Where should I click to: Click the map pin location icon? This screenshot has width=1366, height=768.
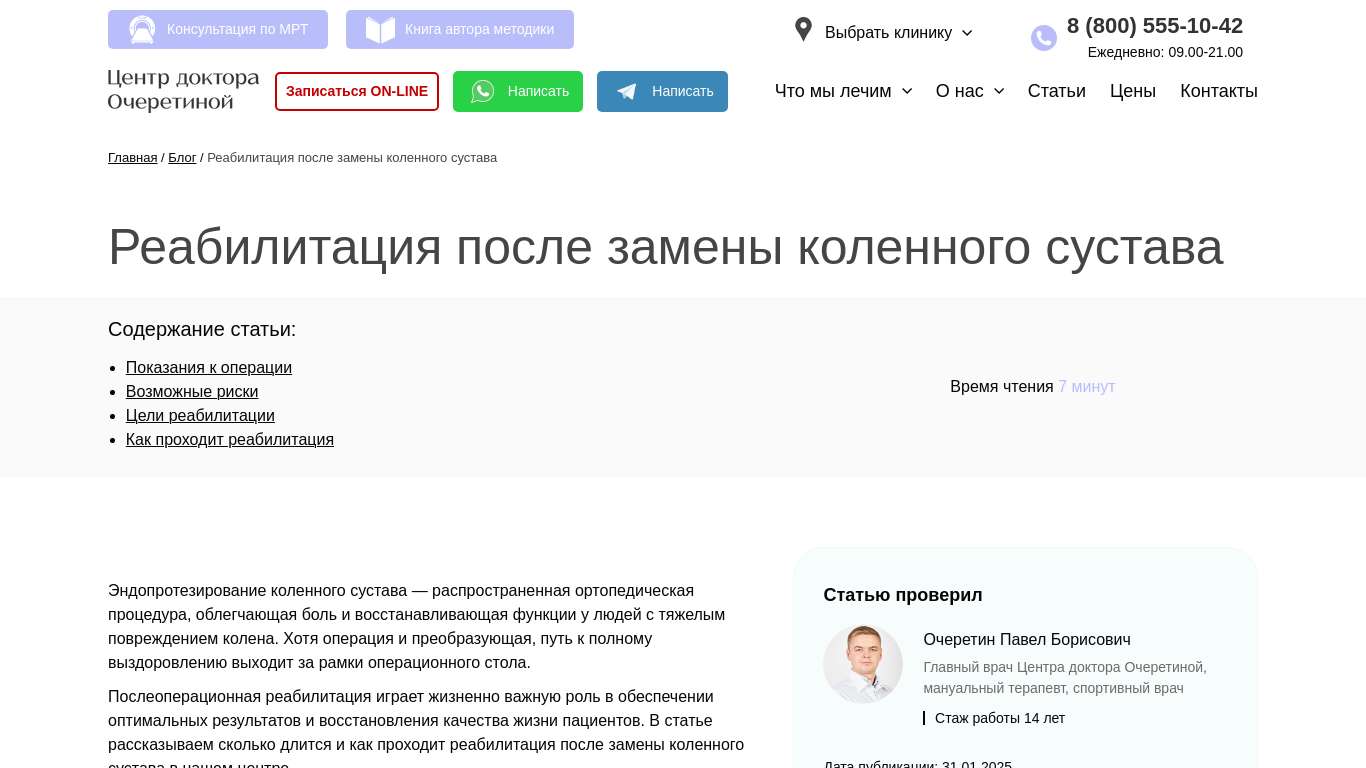pyautogui.click(x=803, y=30)
